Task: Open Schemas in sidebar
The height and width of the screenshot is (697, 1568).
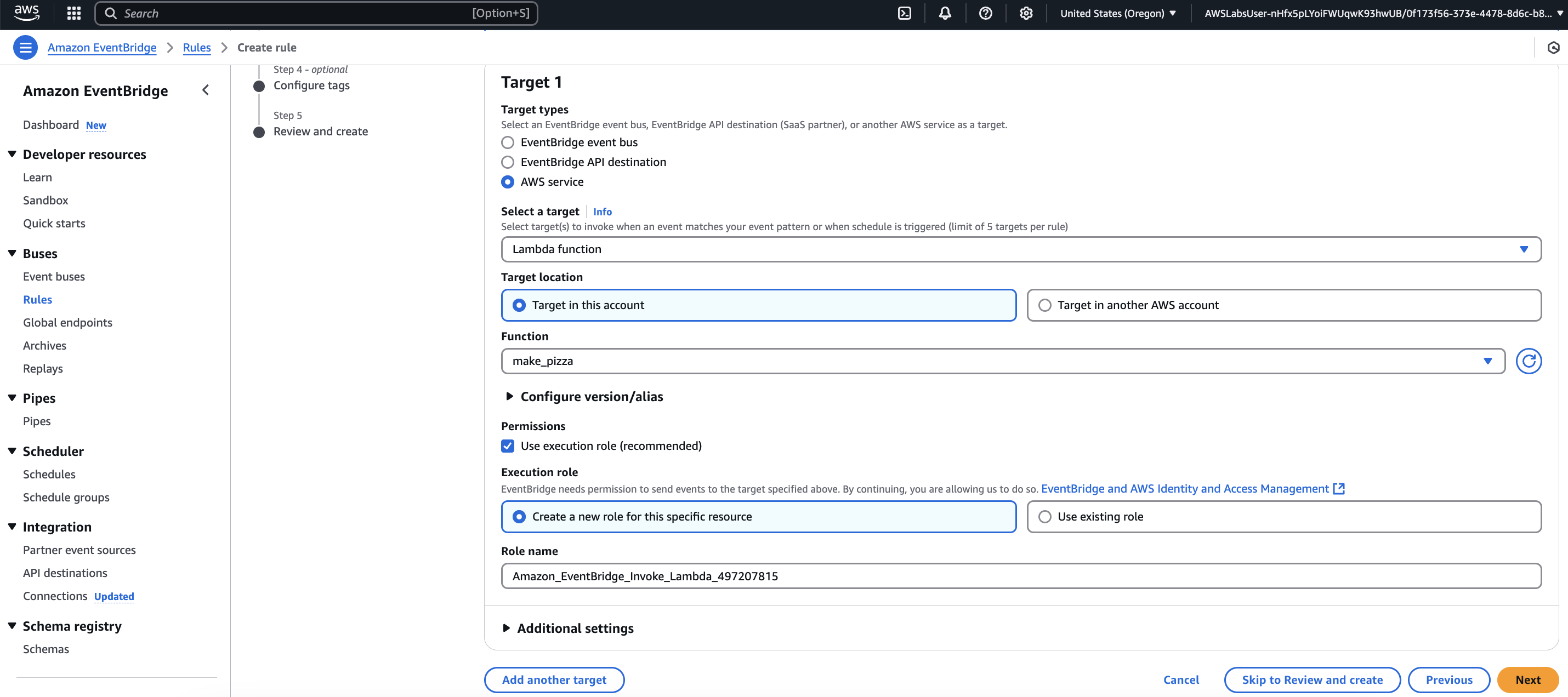Action: point(46,649)
